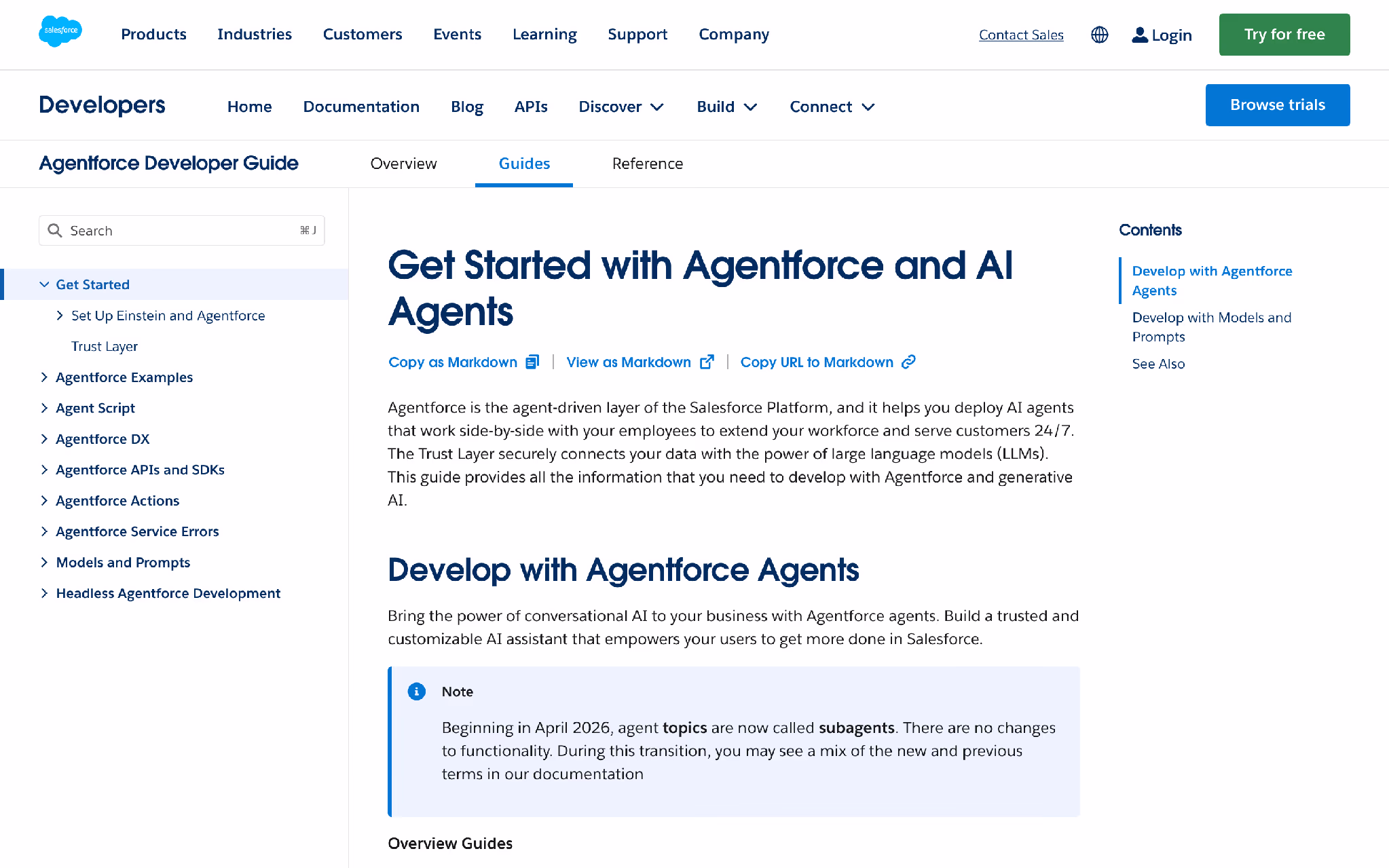Viewport: 1389px width, 868px height.
Task: Open the APIs nav link
Action: coord(531,107)
